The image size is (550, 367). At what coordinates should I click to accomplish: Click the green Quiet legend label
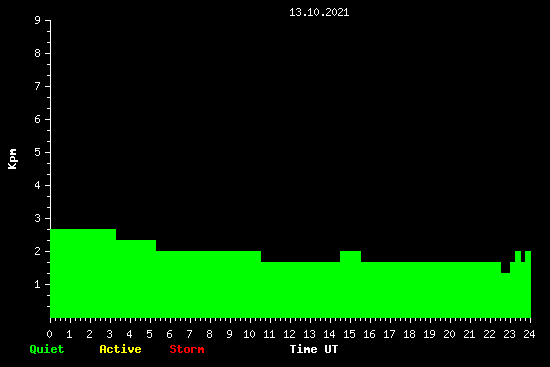coord(47,349)
